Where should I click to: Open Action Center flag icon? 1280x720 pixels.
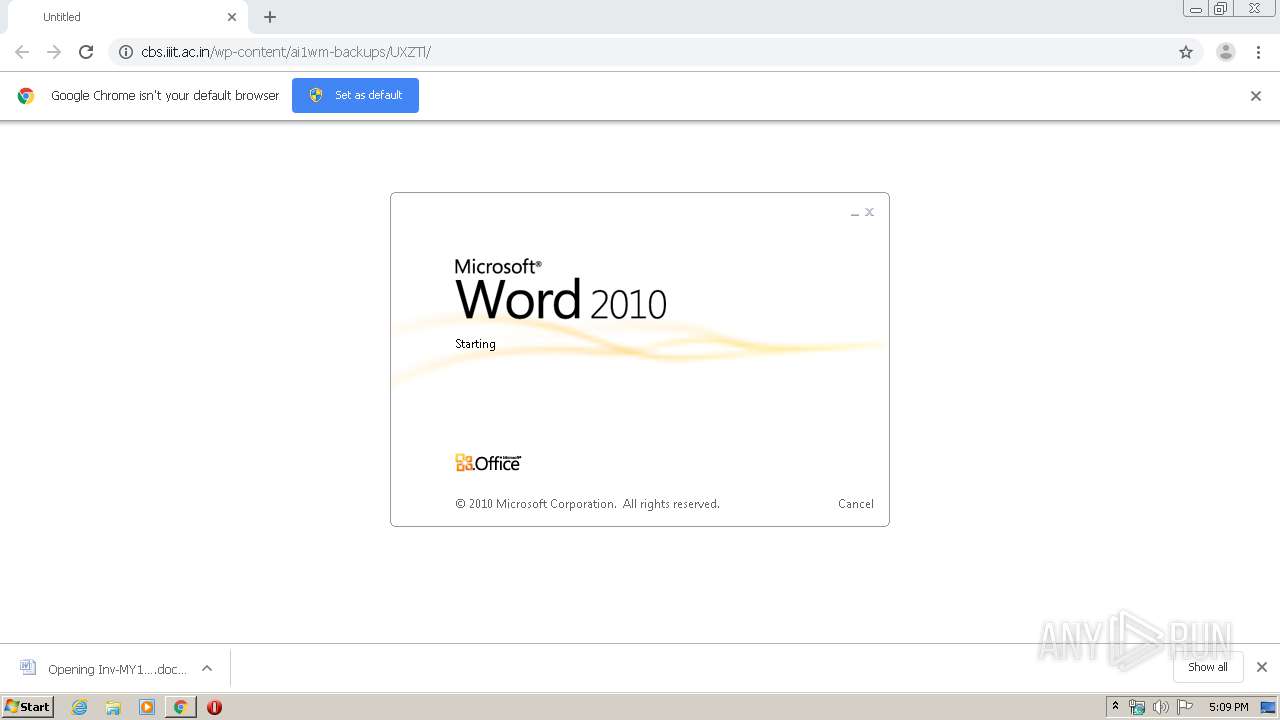1185,707
